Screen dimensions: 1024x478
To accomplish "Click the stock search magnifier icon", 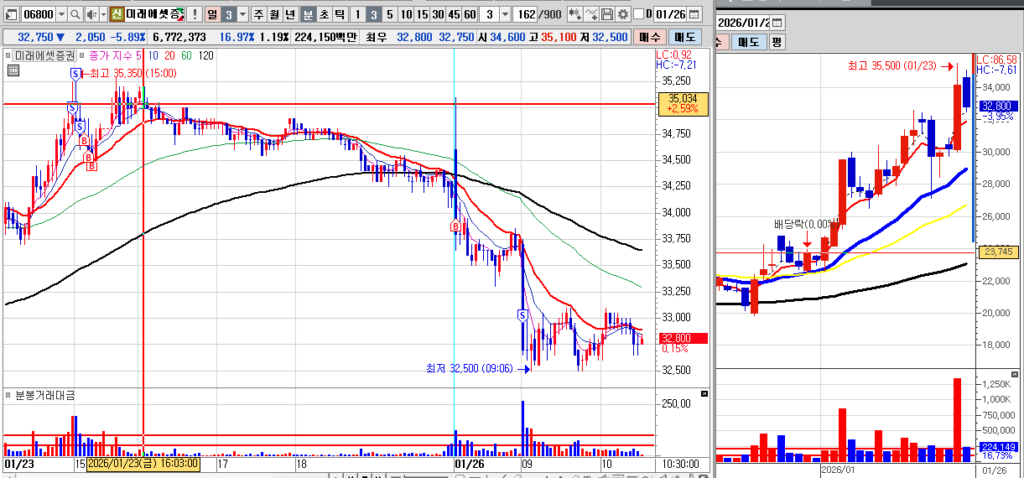I will click(x=77, y=15).
